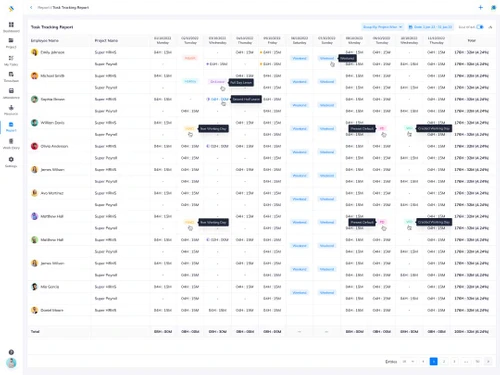Click Project Name column header
This screenshot has height=375, width=500.
[106, 40]
